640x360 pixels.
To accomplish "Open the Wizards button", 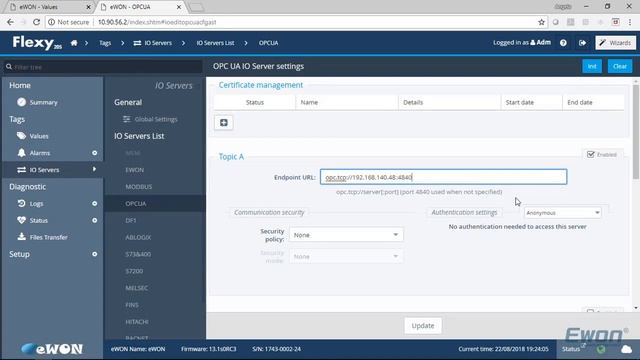I will pyautogui.click(x=616, y=42).
